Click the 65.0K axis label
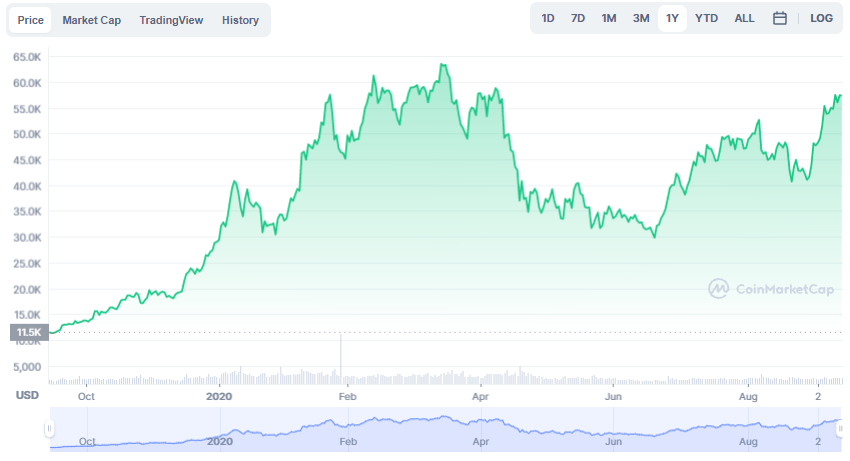Image resolution: width=850 pixels, height=461 pixels. tap(27, 57)
